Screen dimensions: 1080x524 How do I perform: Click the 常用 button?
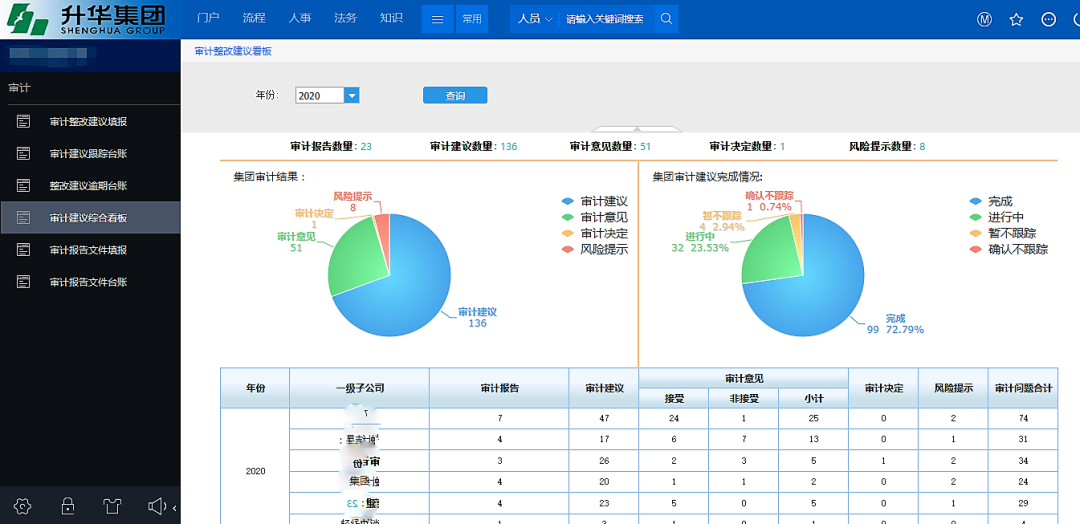point(471,19)
